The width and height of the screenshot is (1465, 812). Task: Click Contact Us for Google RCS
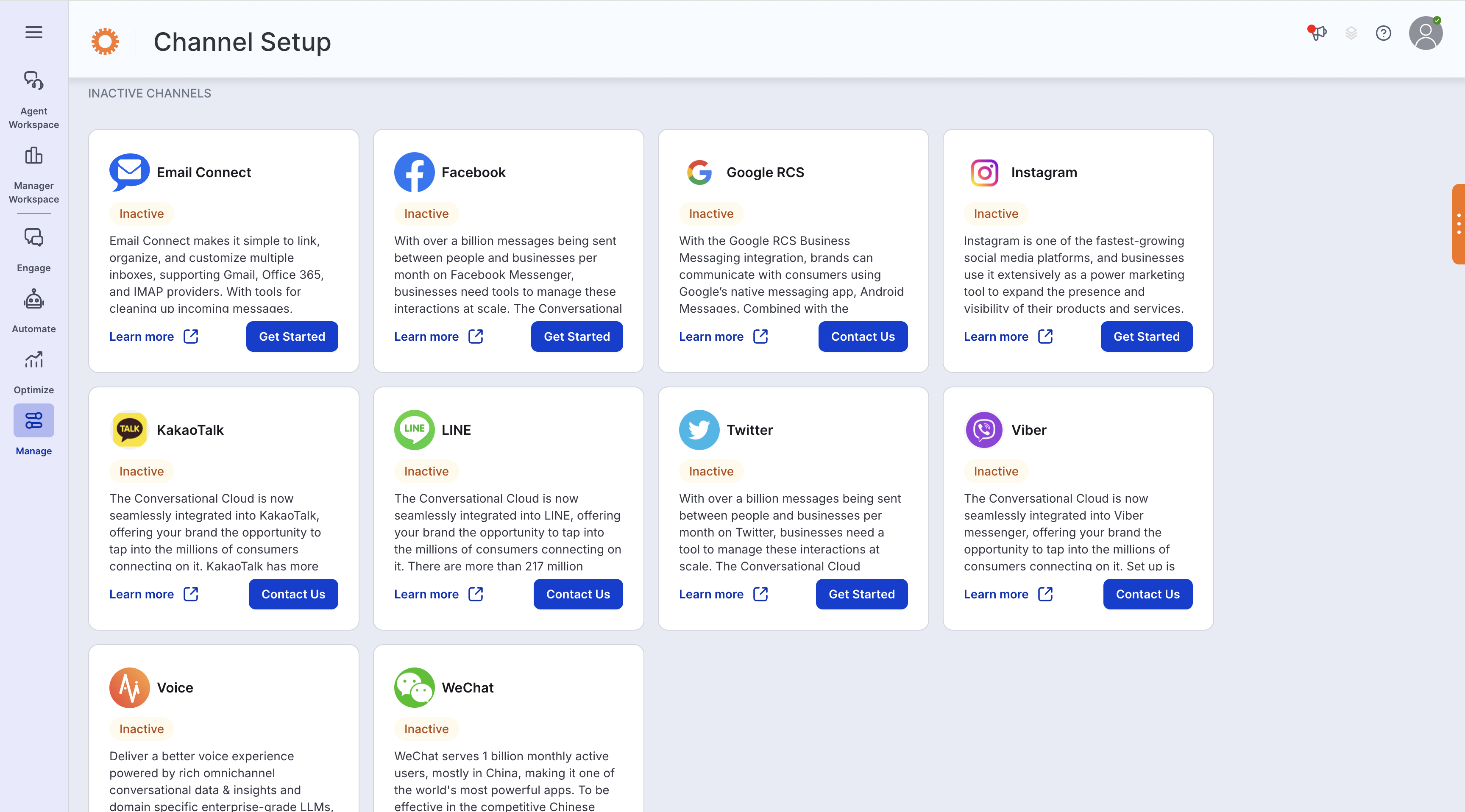tap(862, 336)
